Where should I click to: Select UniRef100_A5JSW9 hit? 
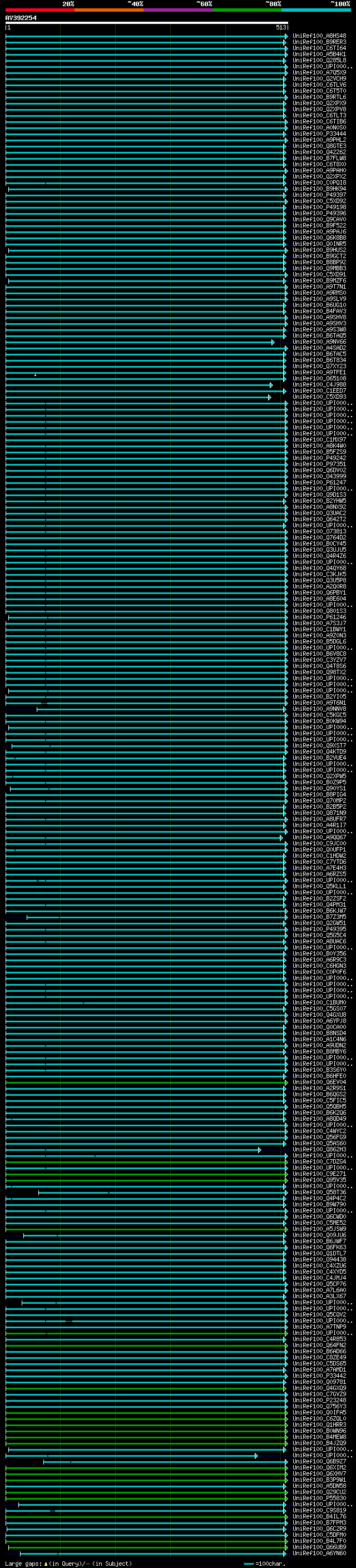pyautogui.click(x=319, y=1229)
